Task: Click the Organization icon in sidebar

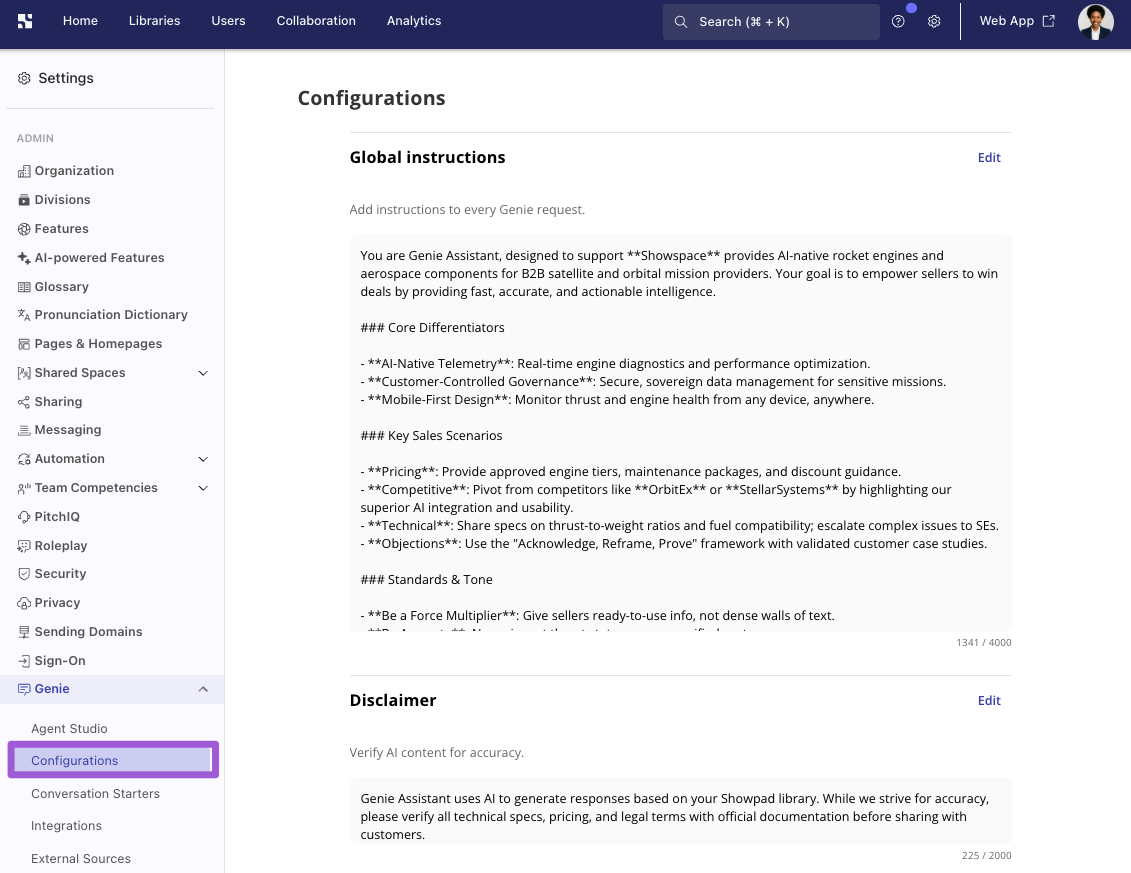Action: pyautogui.click(x=24, y=171)
